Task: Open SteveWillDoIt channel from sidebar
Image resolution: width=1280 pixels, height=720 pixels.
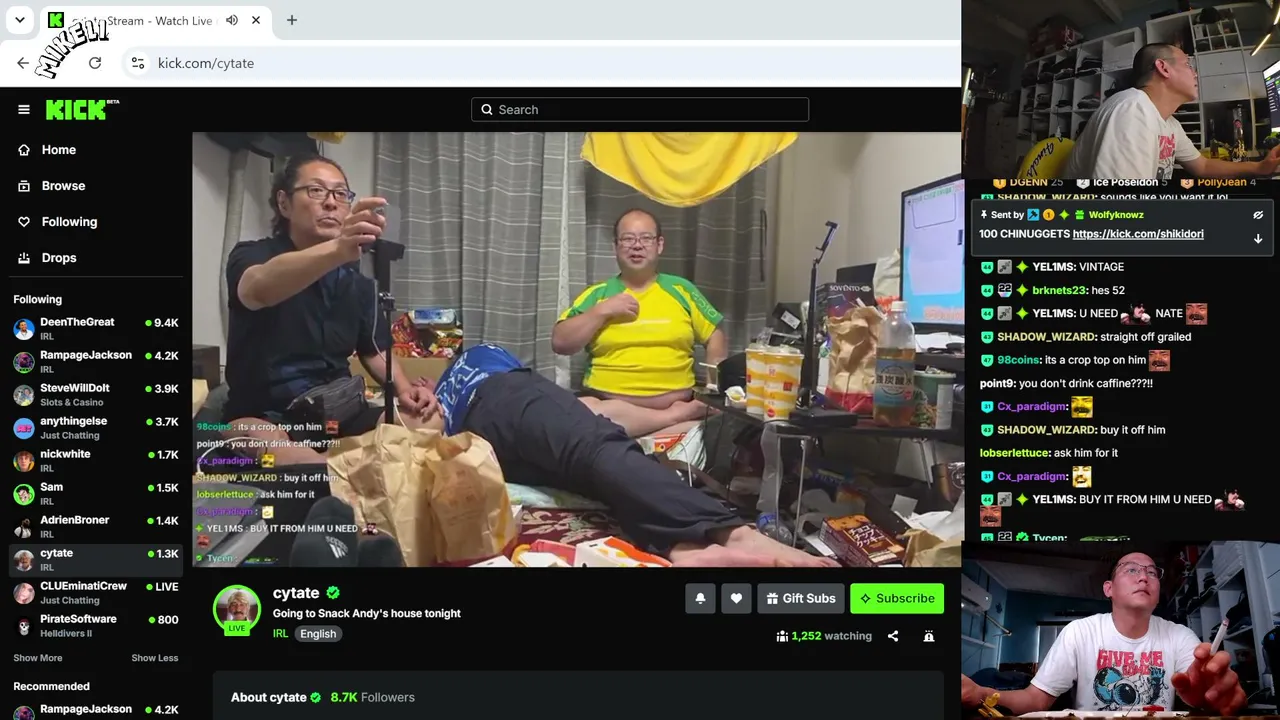Action: coord(96,395)
